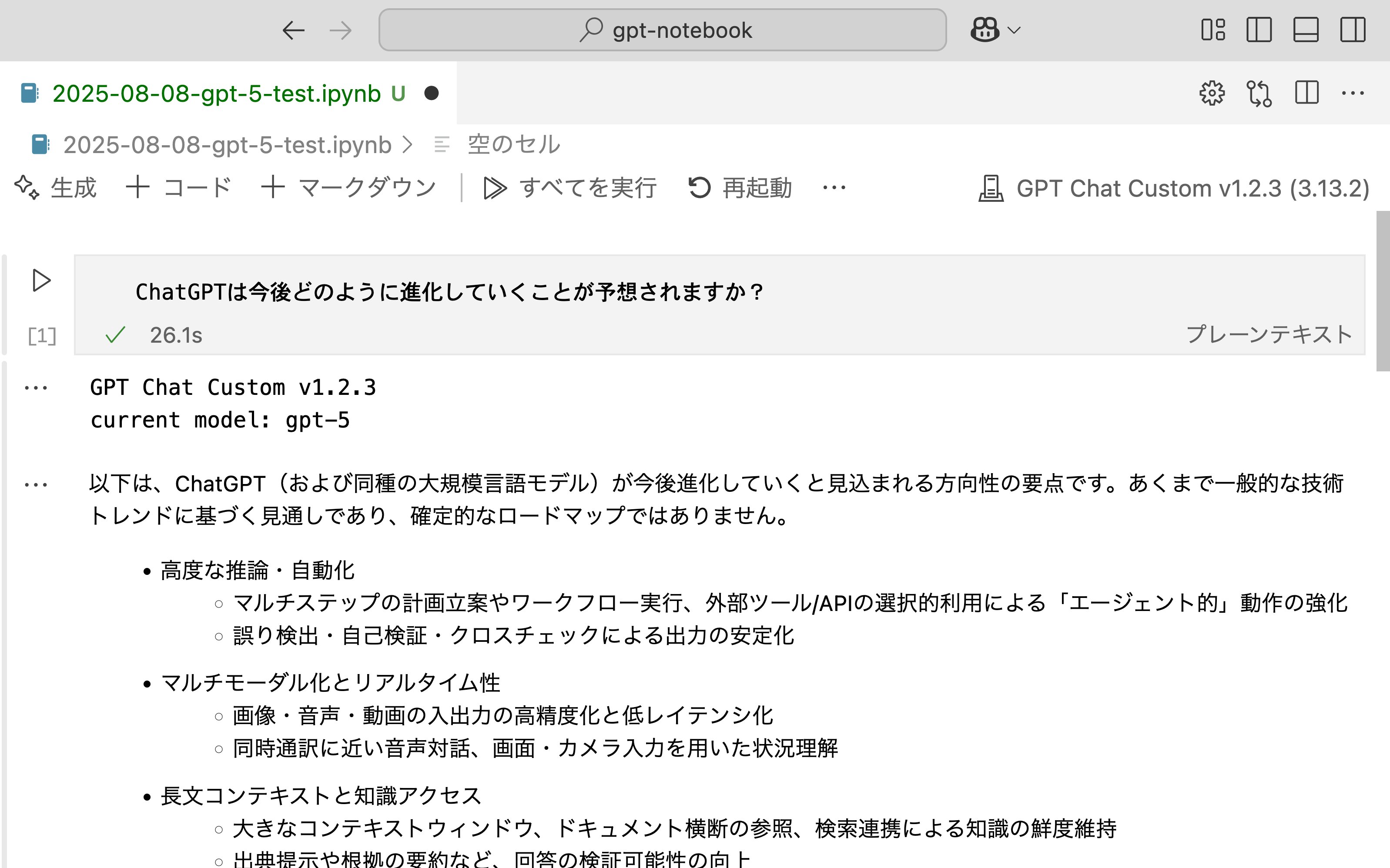This screenshot has height=868, width=1390.
Task: Click 生成 generate button
Action: [56, 188]
